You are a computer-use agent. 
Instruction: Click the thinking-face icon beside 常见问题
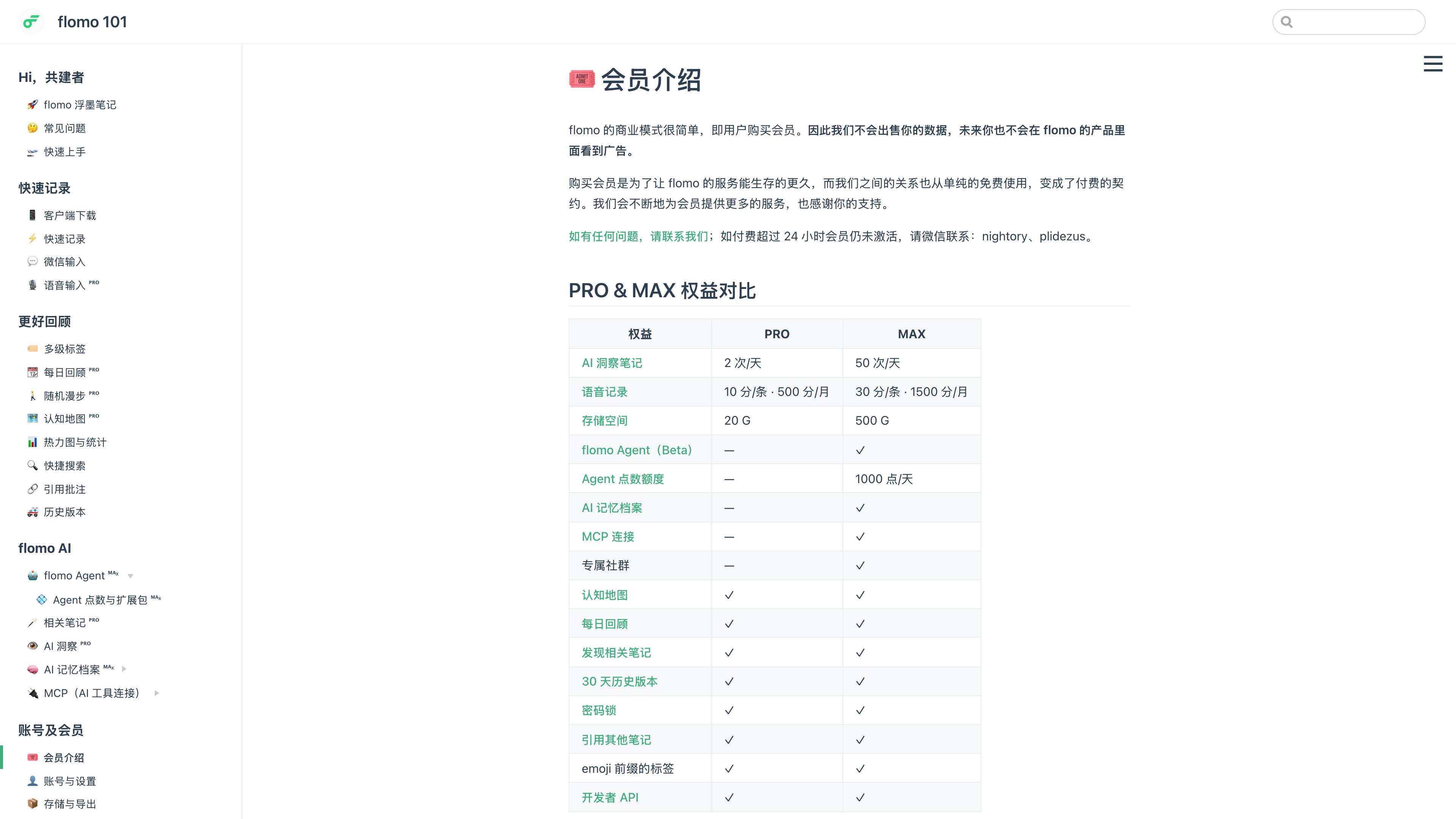[x=33, y=128]
